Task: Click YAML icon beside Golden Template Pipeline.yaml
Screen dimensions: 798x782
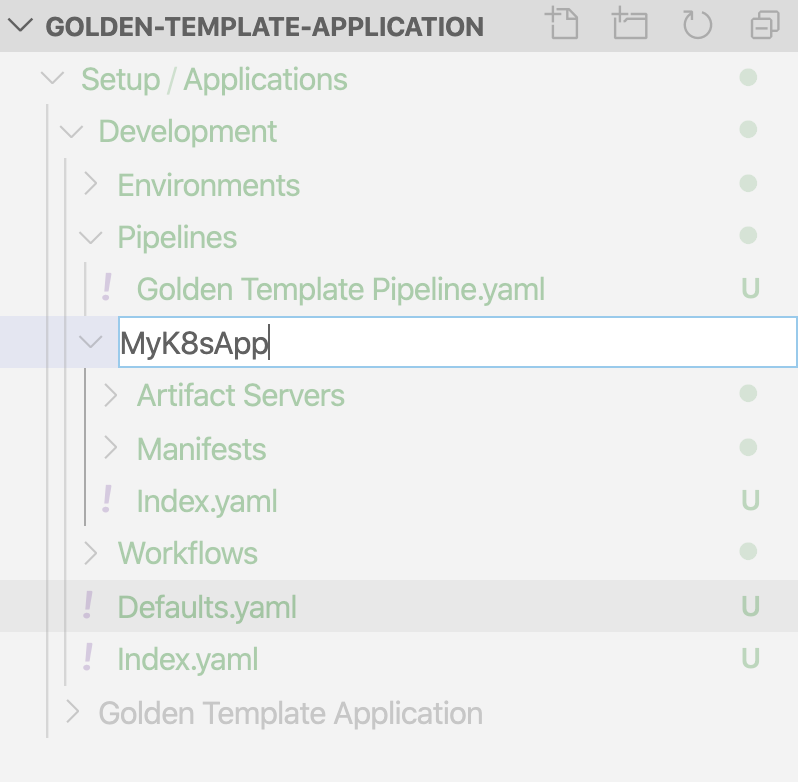Action: click(x=106, y=288)
